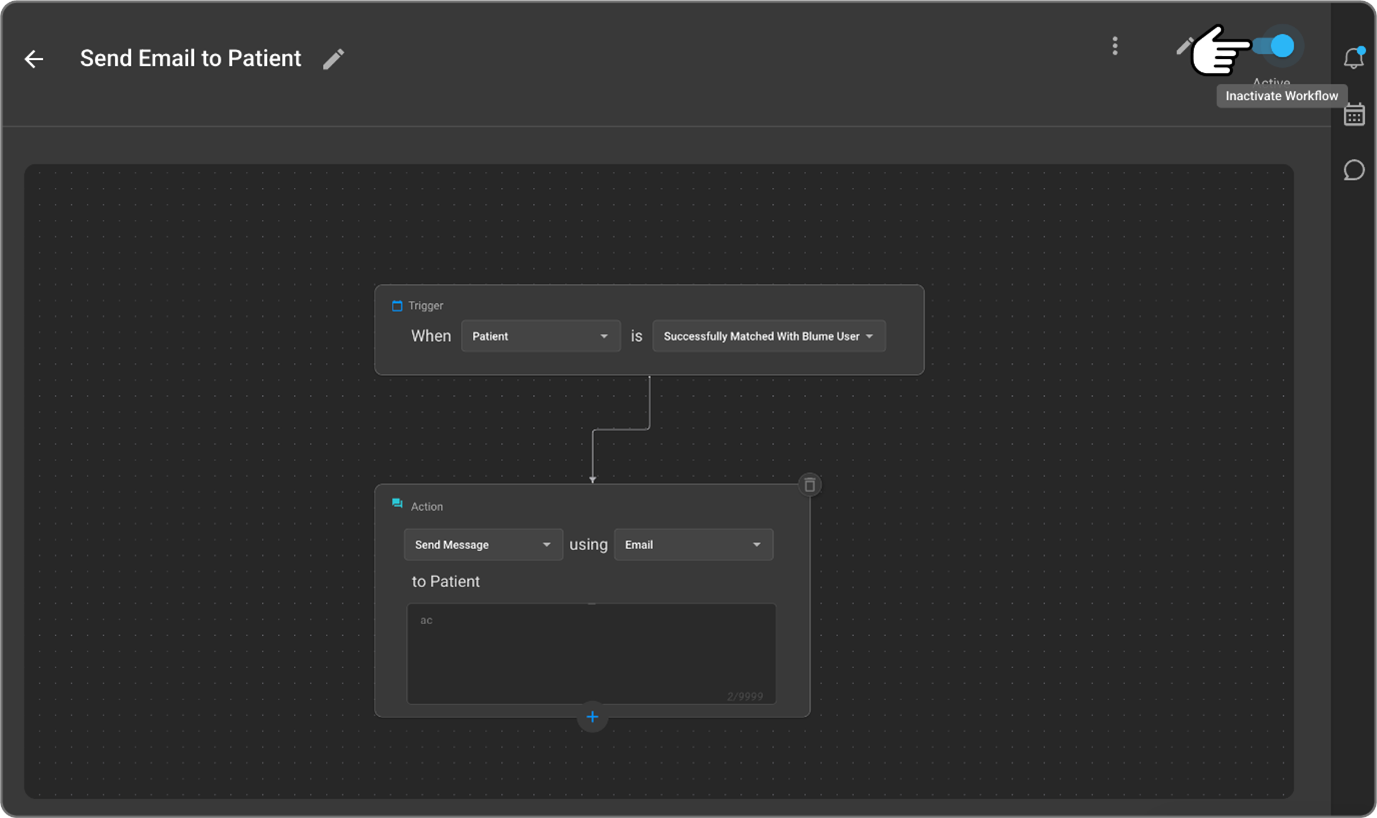Click the Send Email to Patient title
This screenshot has width=1377, height=818.
click(x=190, y=59)
